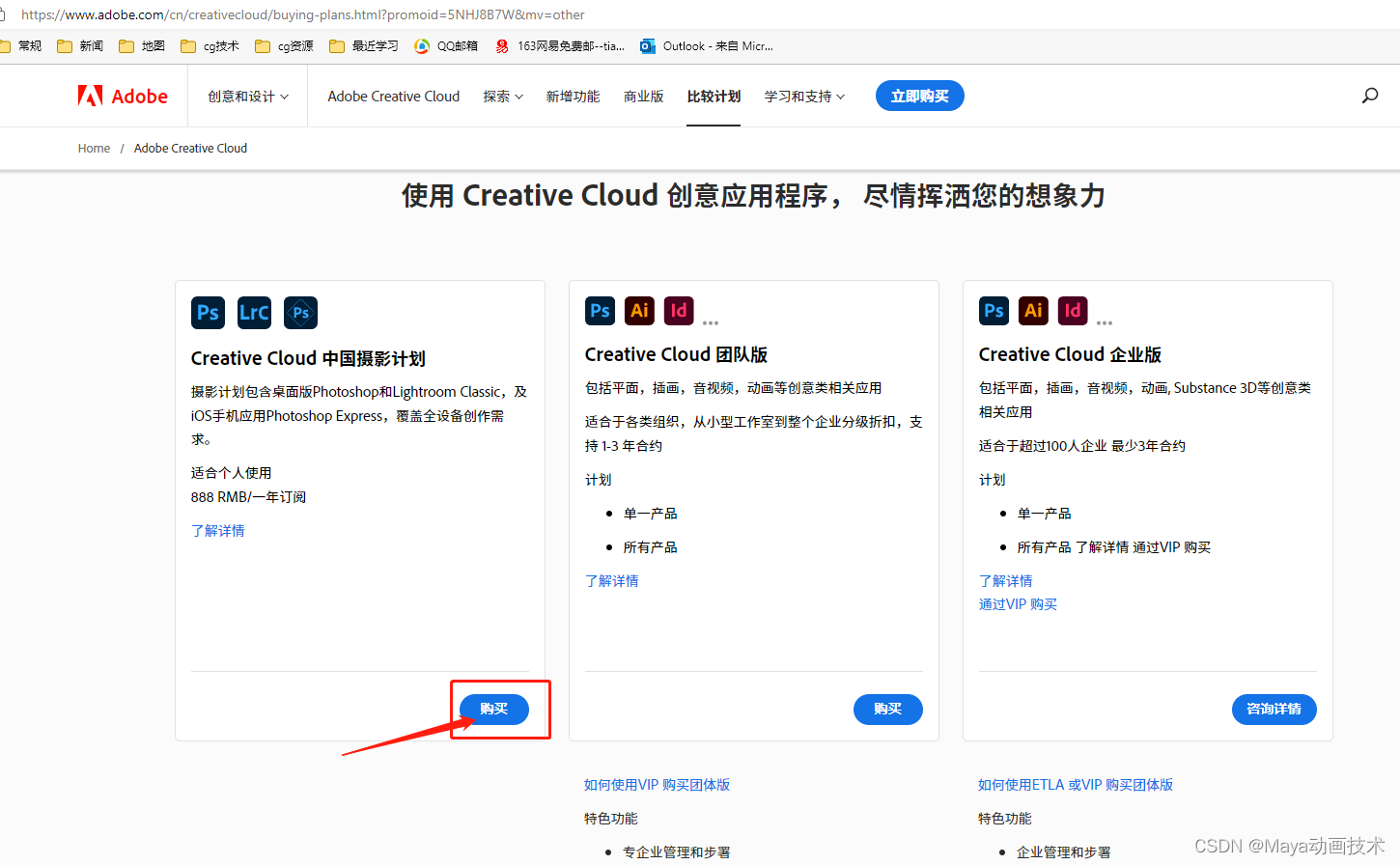
Task: Go to the 商业版 nav item
Action: [x=643, y=97]
